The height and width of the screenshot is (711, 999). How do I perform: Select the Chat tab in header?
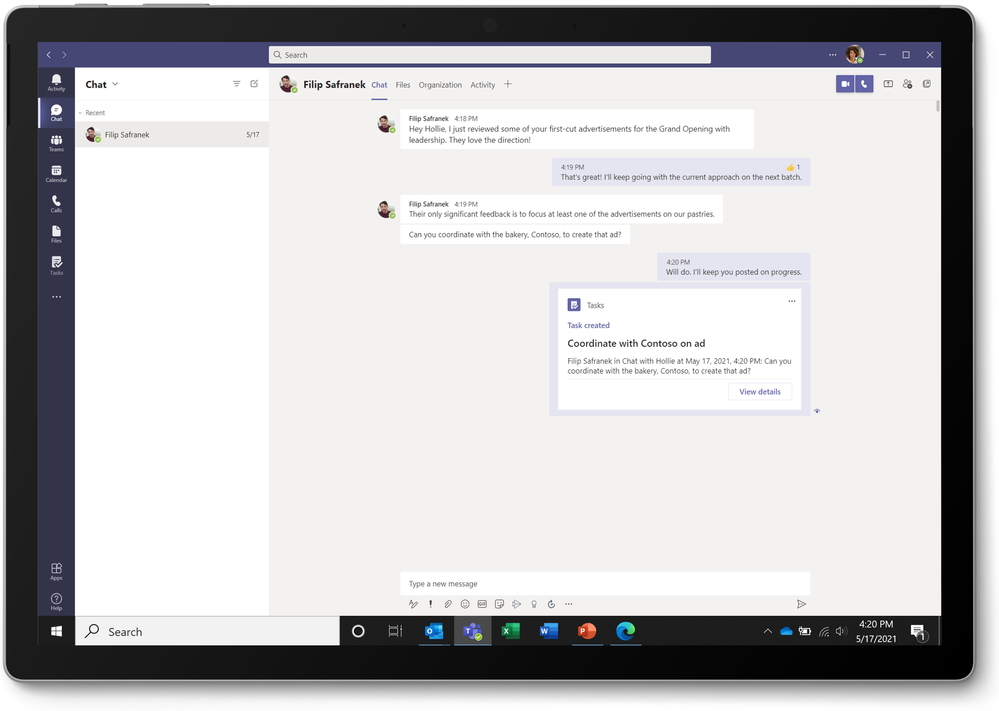[379, 85]
